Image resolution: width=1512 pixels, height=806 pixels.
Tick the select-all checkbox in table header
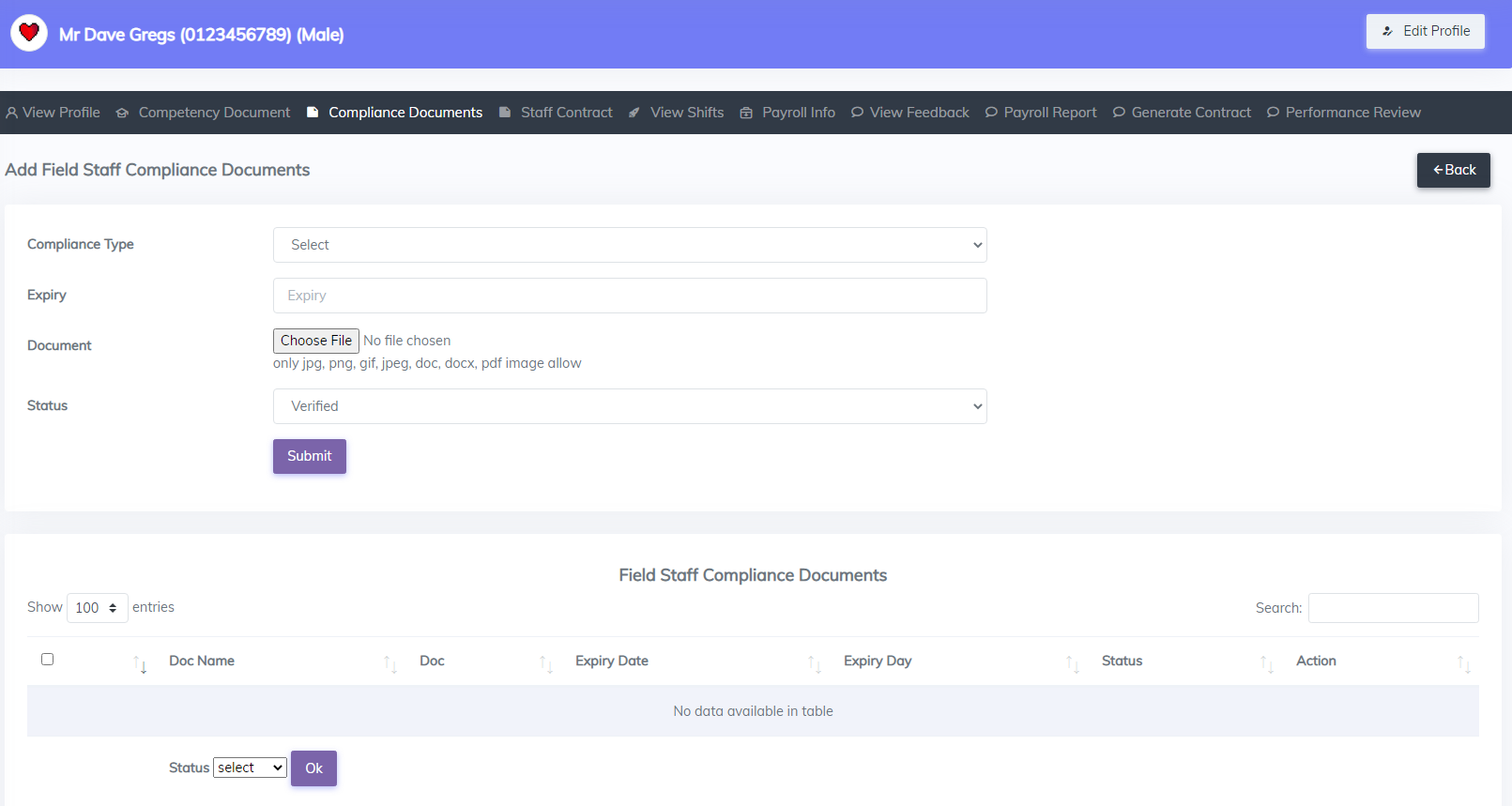48,660
